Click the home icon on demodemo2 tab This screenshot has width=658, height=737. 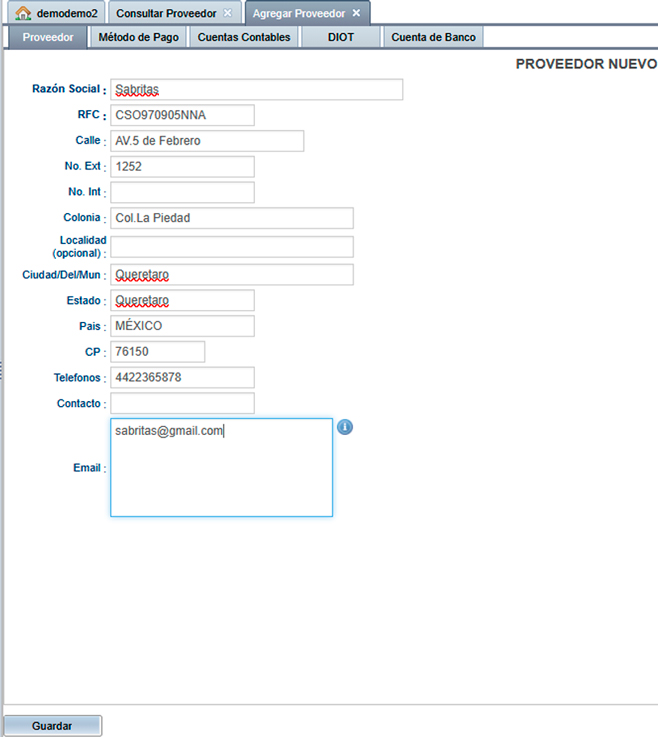pyautogui.click(x=23, y=13)
